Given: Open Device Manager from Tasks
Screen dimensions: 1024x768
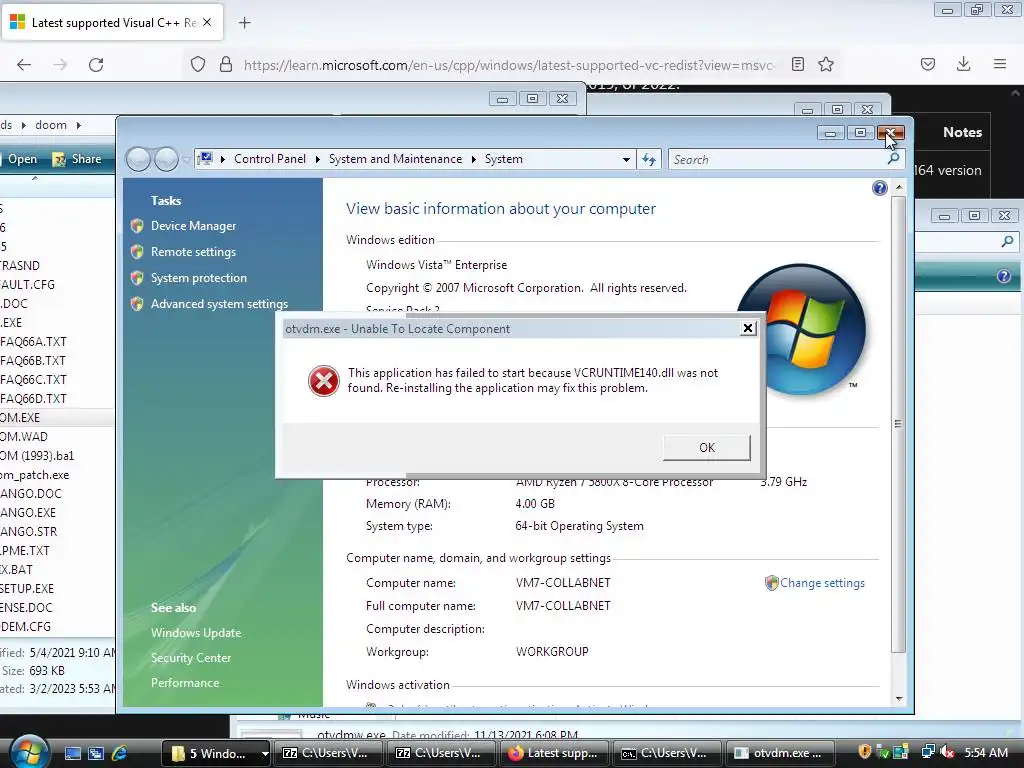Looking at the screenshot, I should (x=193, y=226).
